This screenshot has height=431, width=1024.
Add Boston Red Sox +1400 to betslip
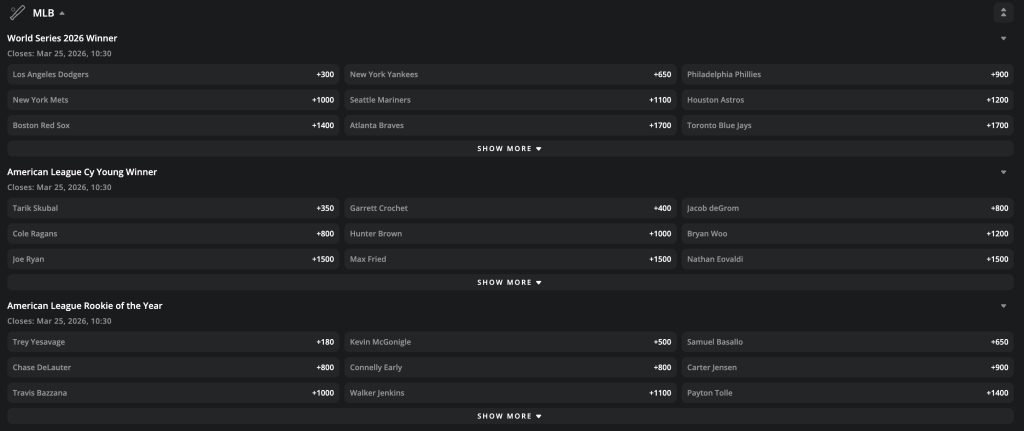[x=173, y=125]
